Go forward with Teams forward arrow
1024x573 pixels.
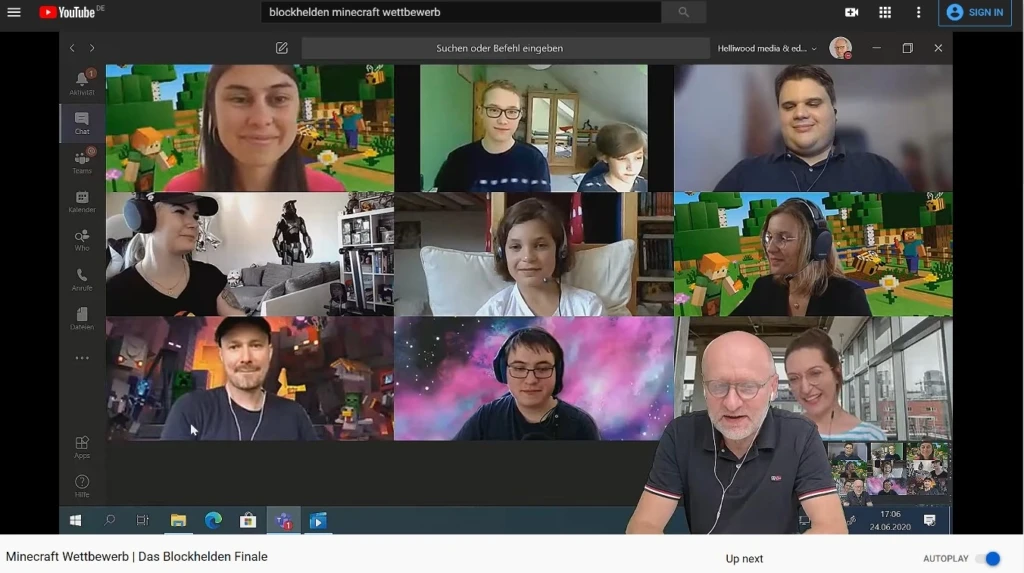pyautogui.click(x=92, y=48)
